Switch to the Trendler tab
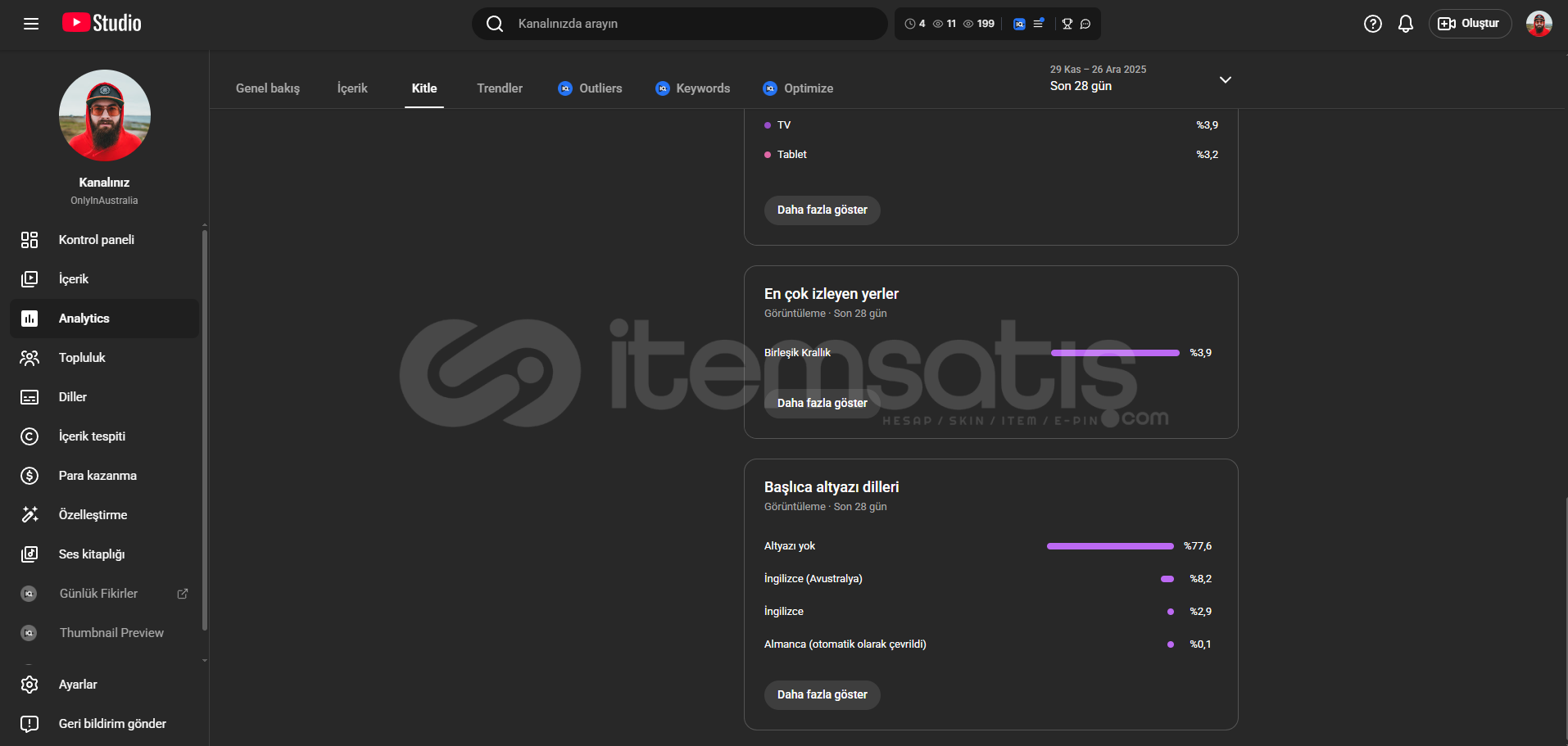This screenshot has width=1568, height=746. point(500,88)
